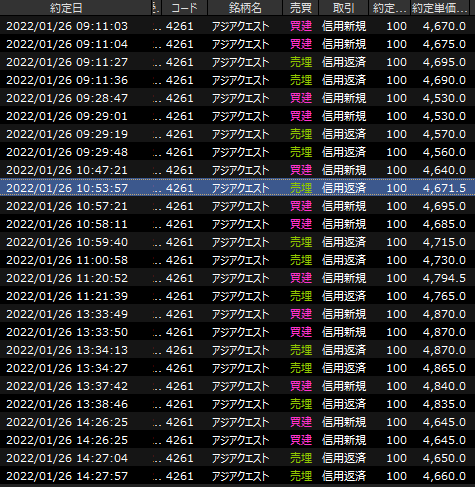
Task: Sort by the 売買 column header
Action: click(300, 8)
